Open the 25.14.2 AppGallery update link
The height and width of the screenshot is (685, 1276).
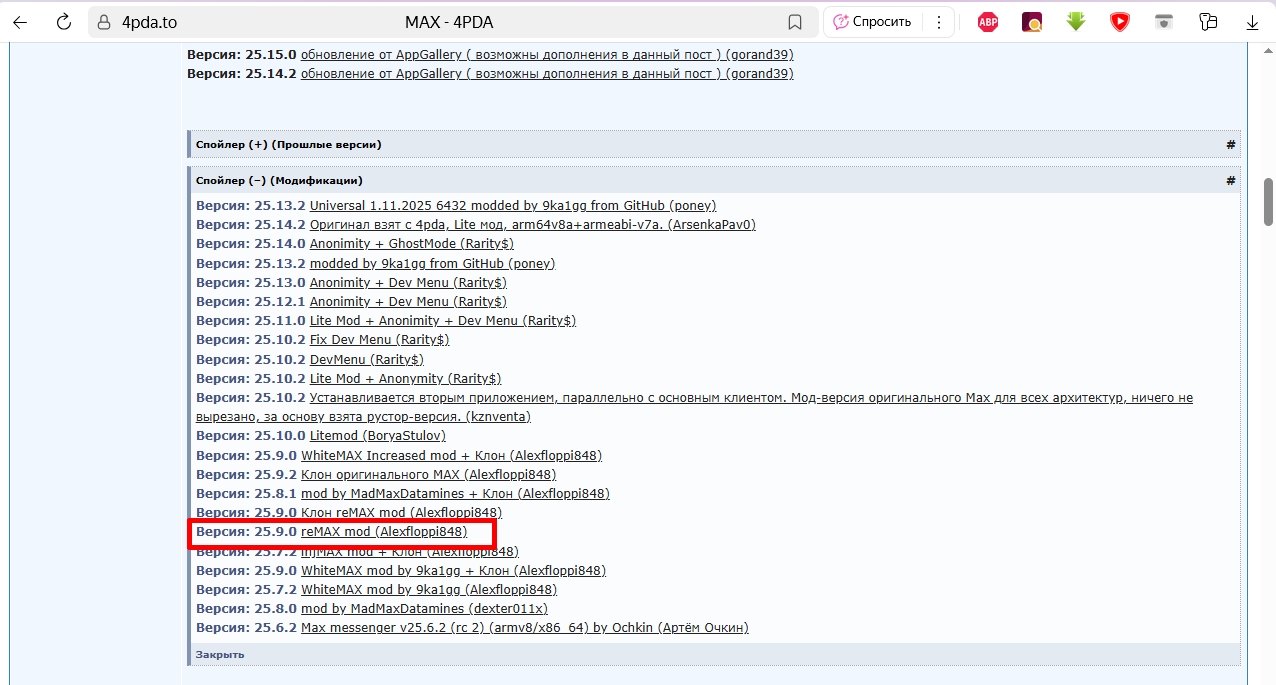pos(547,73)
